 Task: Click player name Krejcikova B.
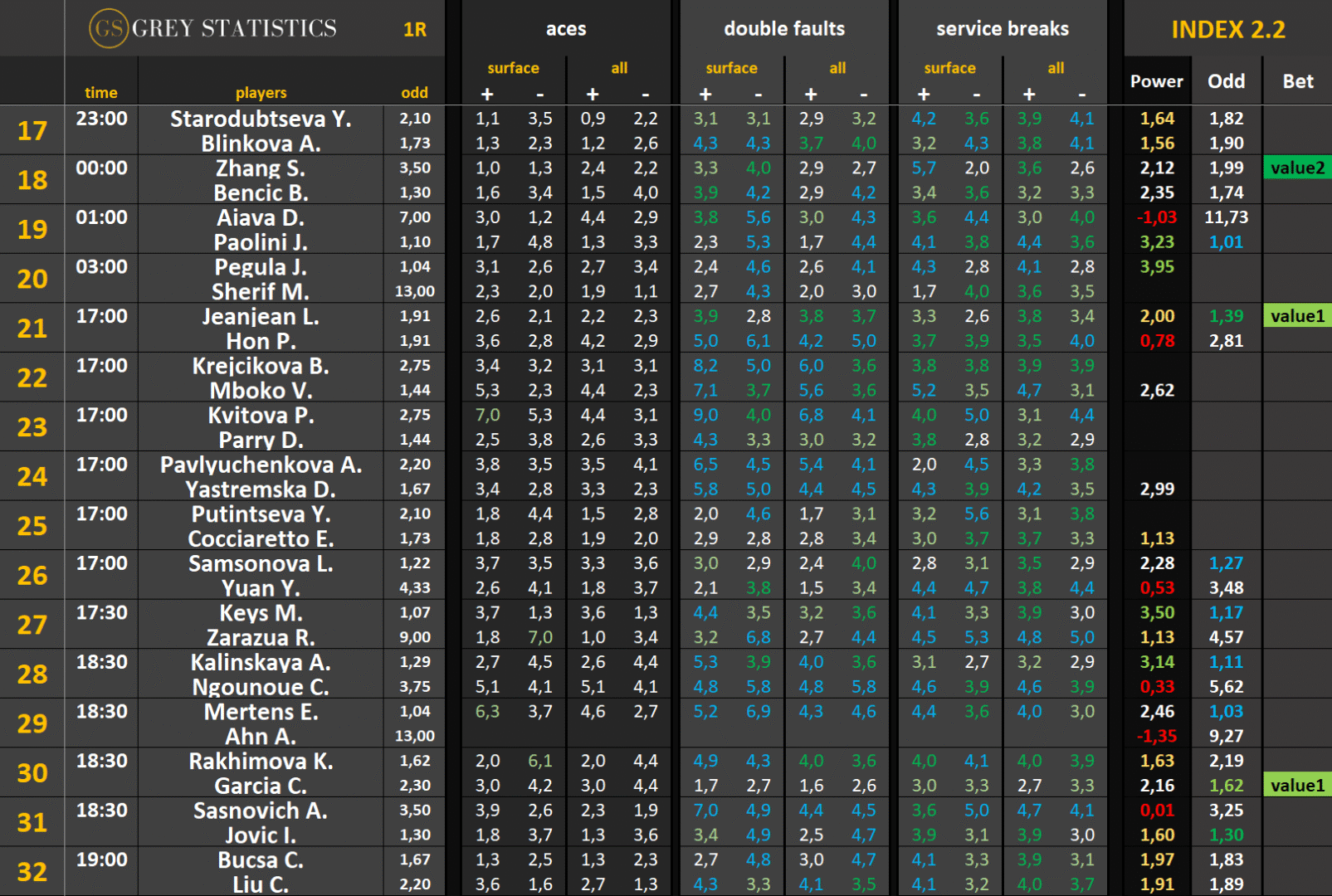click(x=261, y=366)
